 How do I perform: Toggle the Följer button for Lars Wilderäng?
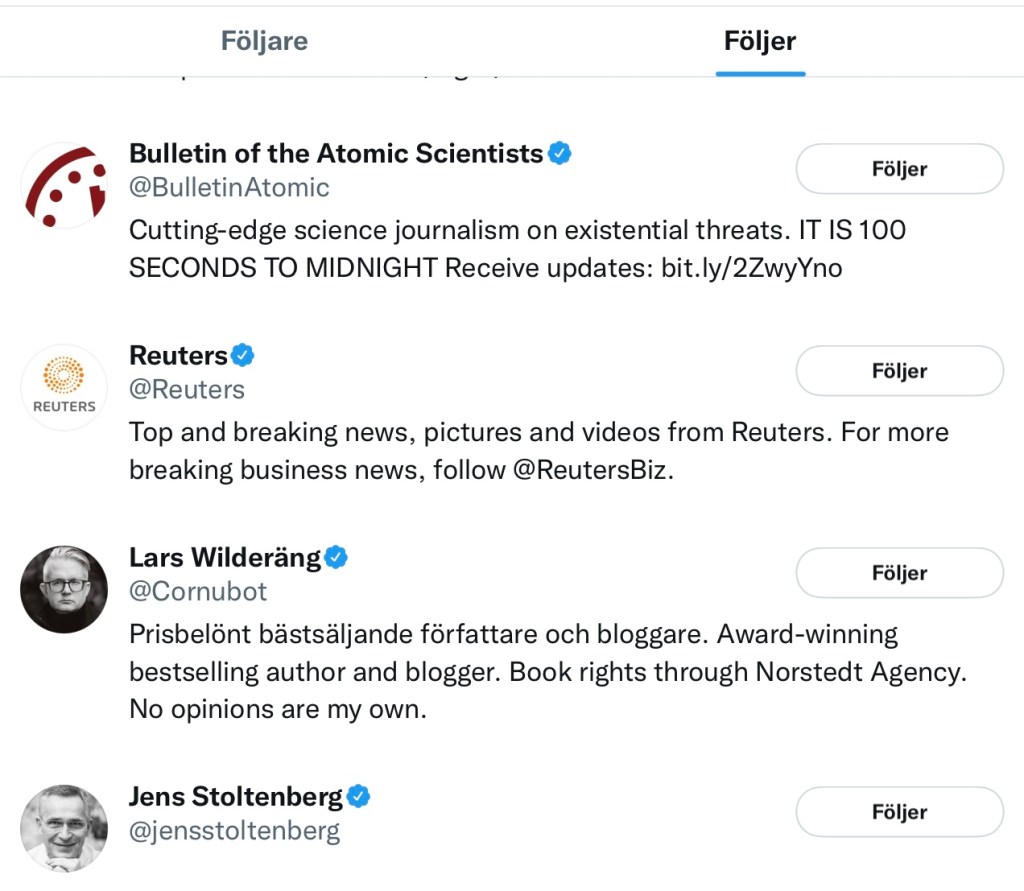coord(899,573)
